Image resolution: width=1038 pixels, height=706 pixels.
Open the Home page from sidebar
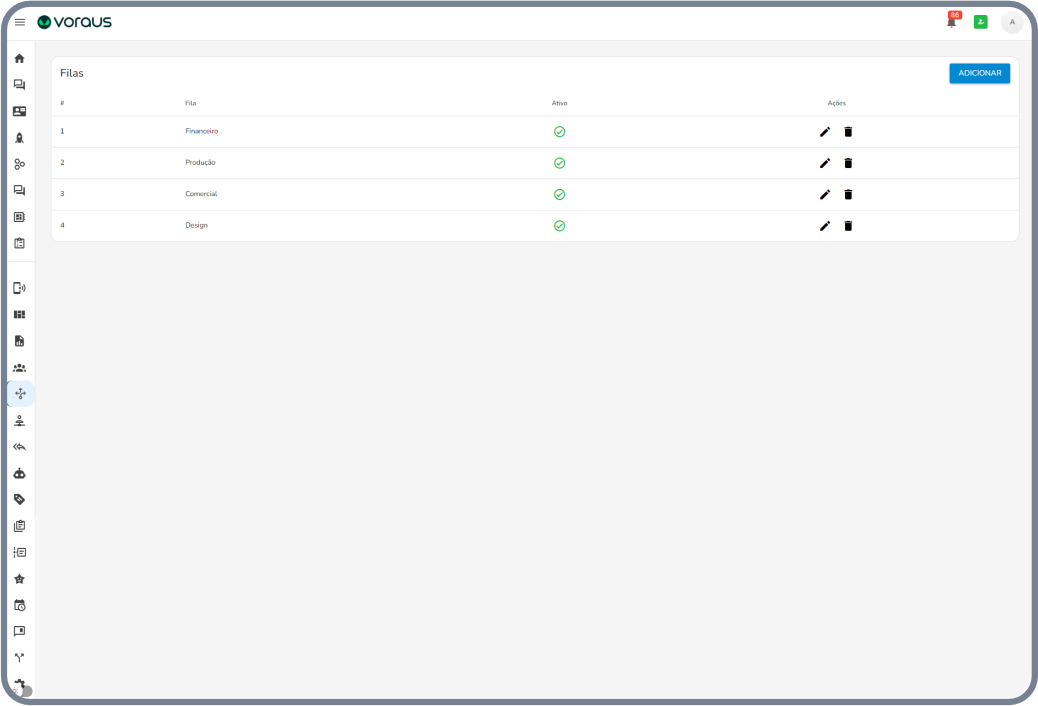19,58
